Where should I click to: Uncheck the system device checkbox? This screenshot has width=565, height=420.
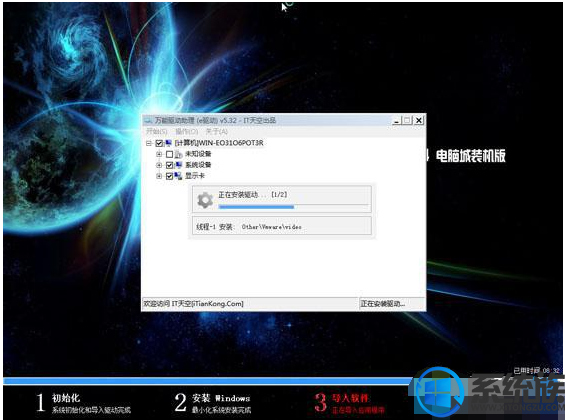169,165
